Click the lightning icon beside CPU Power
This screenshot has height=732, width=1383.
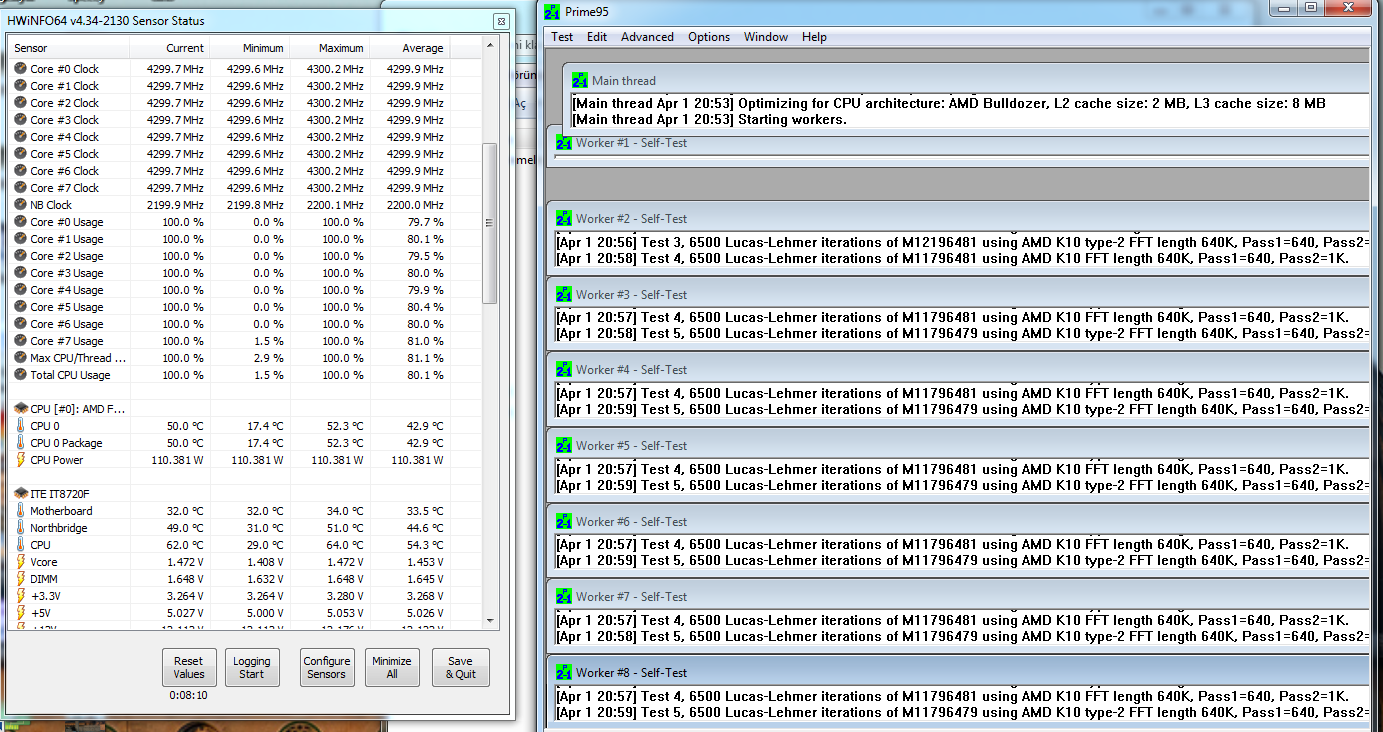20,460
